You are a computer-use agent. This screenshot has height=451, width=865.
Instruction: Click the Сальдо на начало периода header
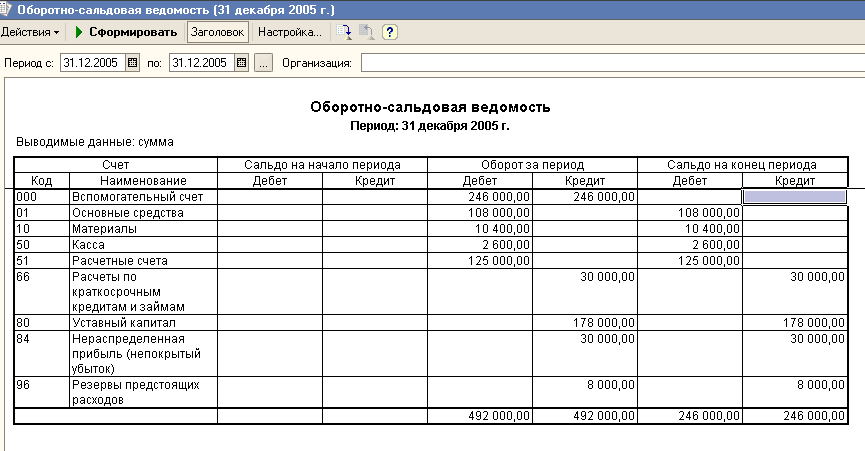[322, 165]
